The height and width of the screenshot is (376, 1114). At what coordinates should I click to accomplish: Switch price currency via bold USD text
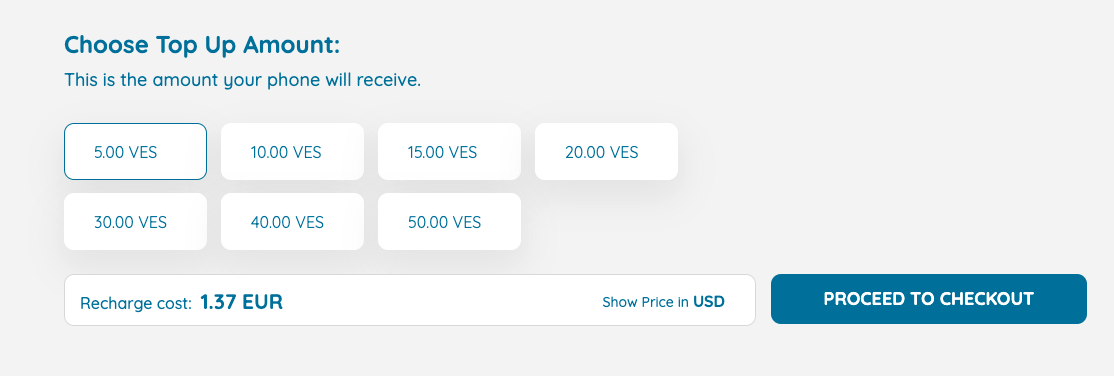[x=709, y=302]
